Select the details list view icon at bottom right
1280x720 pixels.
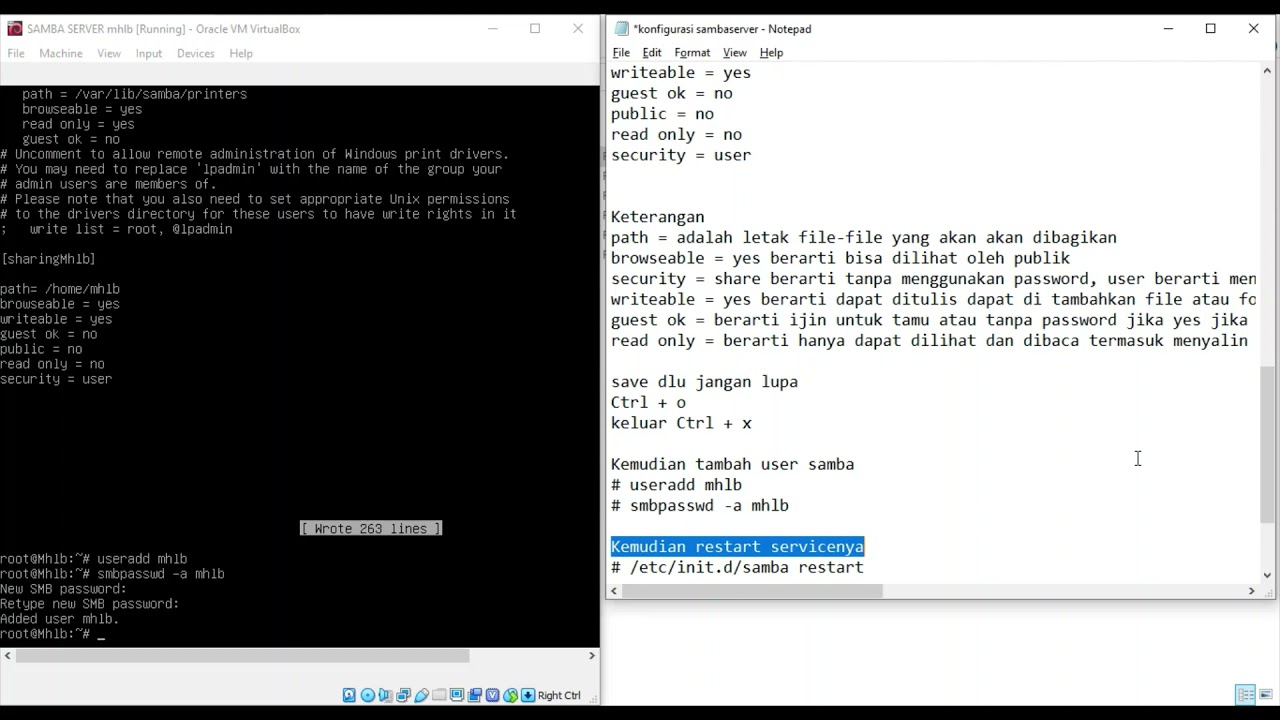tap(1245, 695)
